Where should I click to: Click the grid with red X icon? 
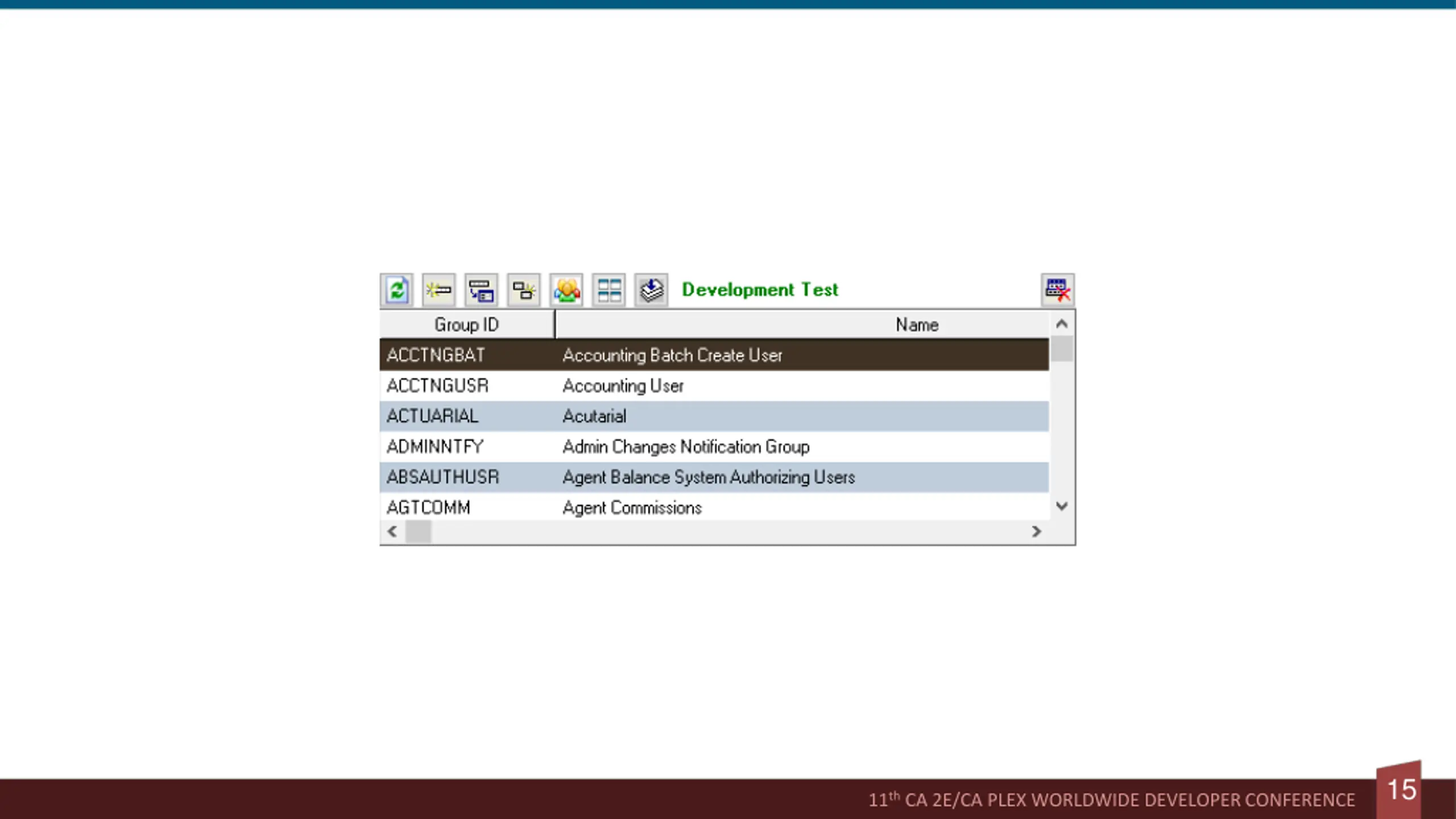(x=1058, y=290)
